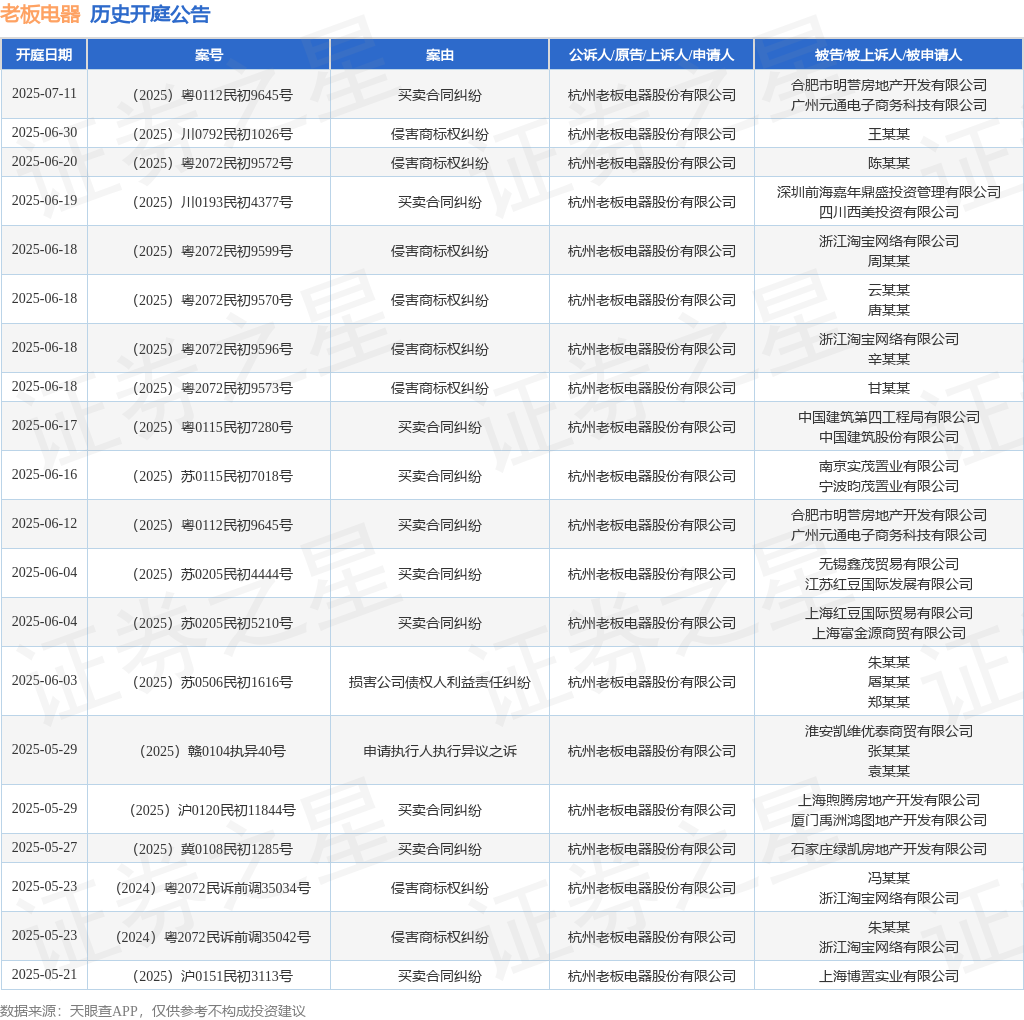Image resolution: width=1024 pixels, height=1020 pixels.
Task: Click defendant 辛某某
Action: (889, 359)
